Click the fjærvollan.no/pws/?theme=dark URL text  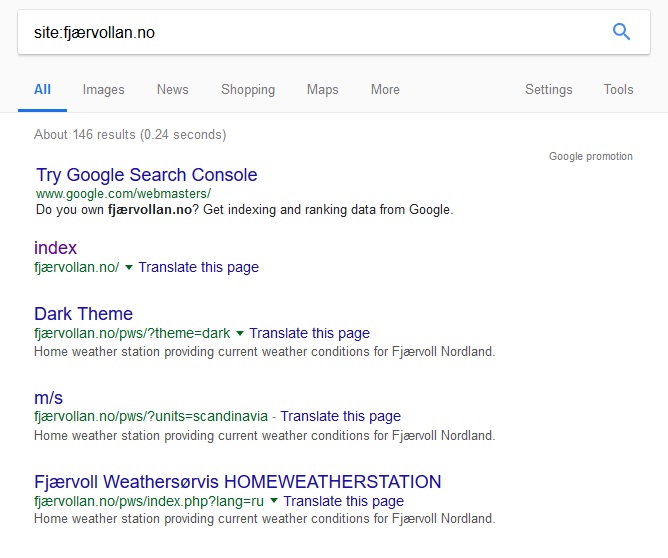132,333
